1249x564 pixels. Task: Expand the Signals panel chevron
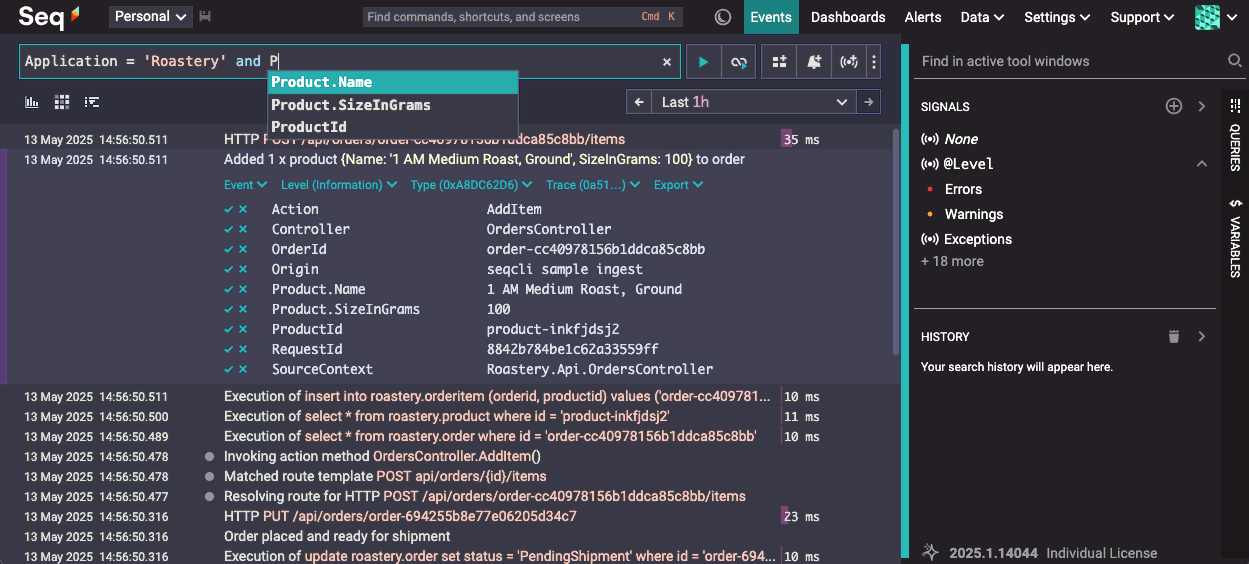point(1201,106)
